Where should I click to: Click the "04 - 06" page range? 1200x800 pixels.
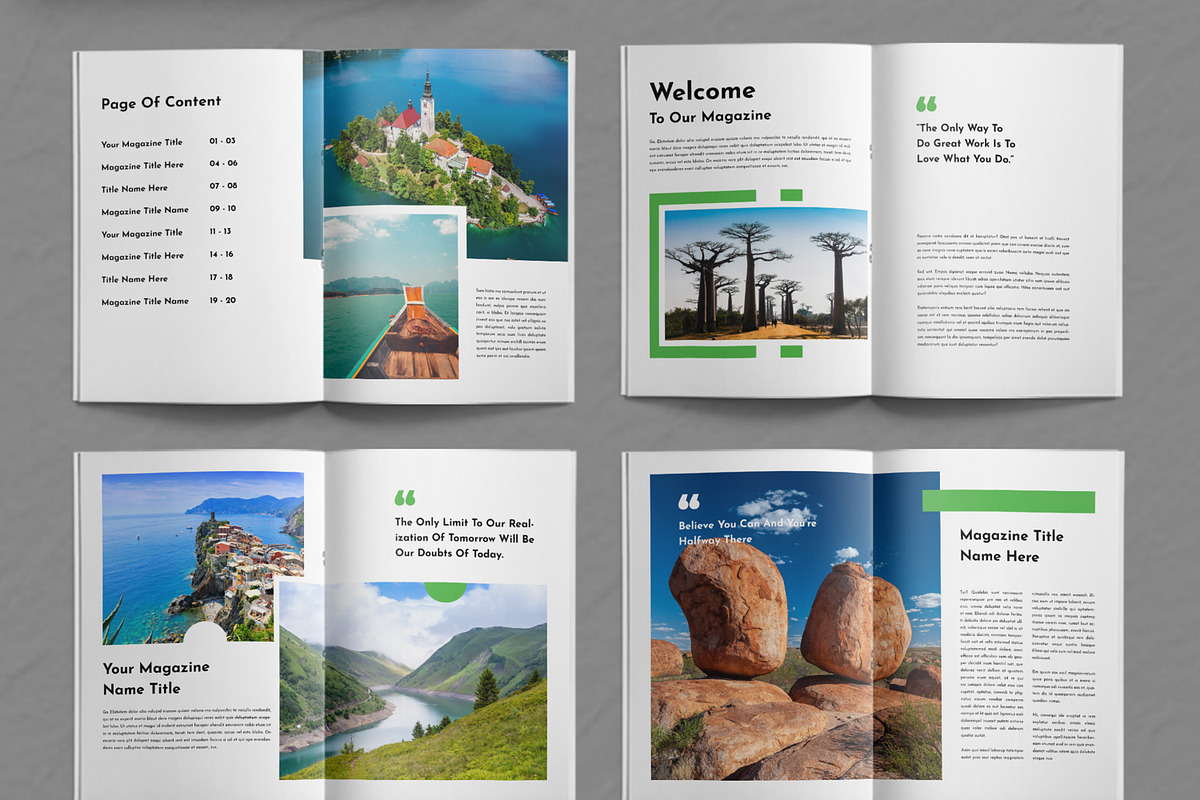coord(223,163)
